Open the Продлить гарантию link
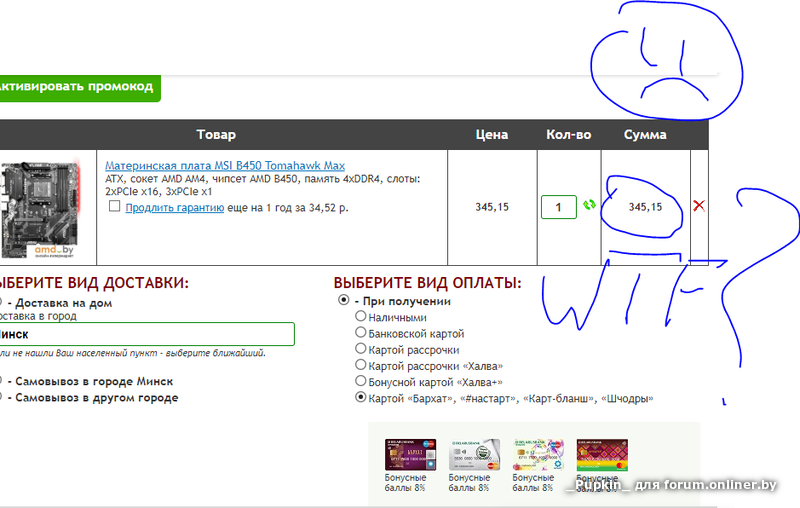800x508 pixels. (x=174, y=208)
